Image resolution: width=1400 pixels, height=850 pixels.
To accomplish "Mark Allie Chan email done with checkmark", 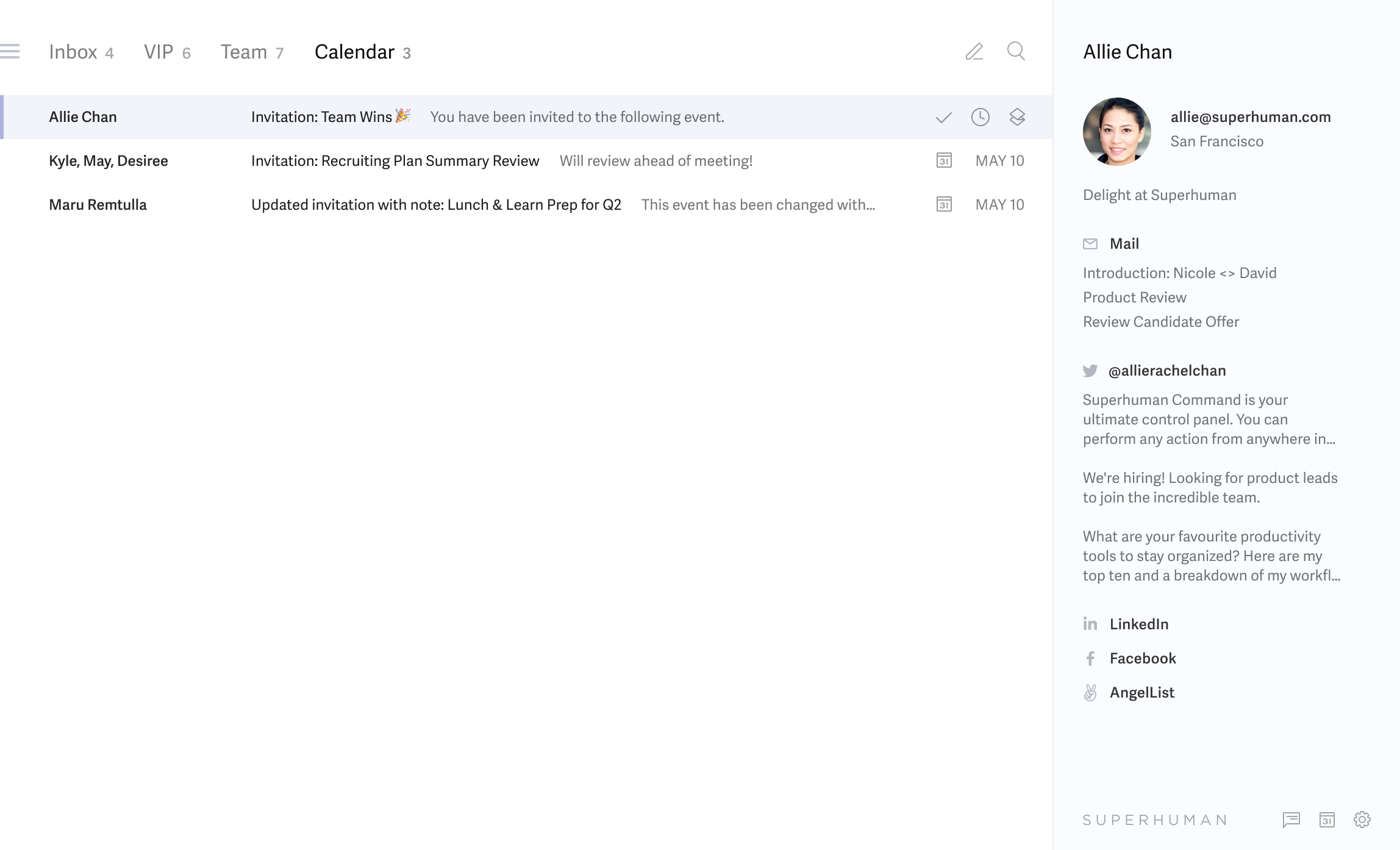I will (943, 117).
